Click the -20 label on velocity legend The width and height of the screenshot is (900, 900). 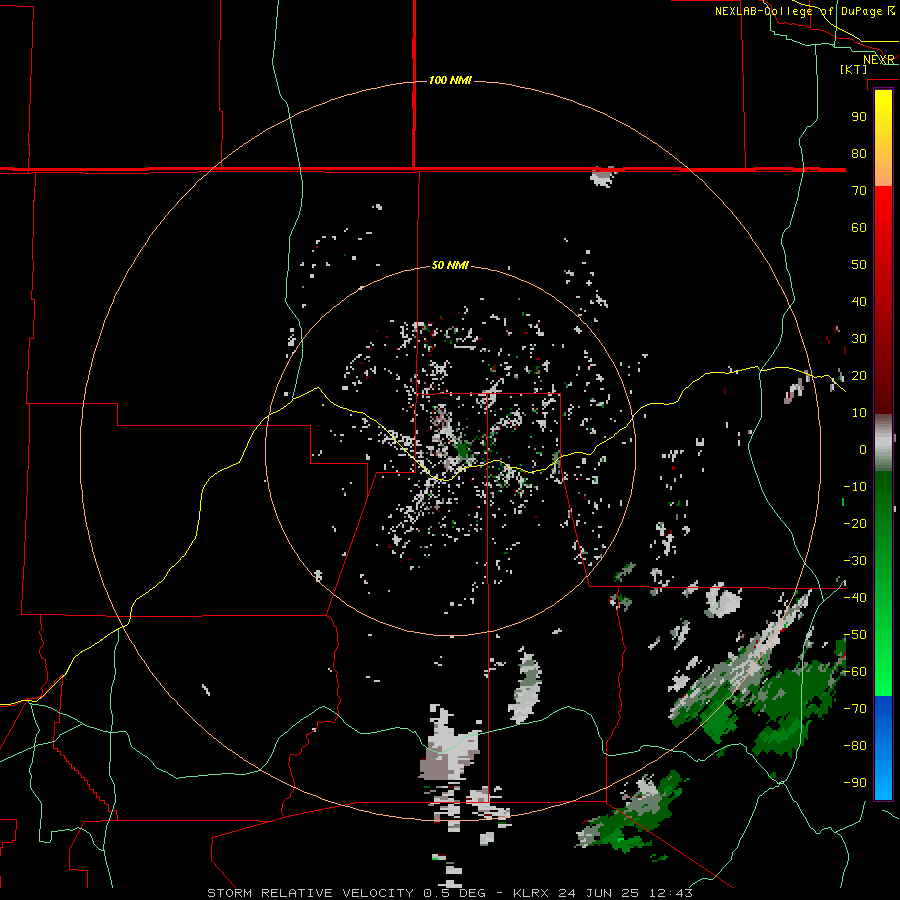(x=855, y=524)
